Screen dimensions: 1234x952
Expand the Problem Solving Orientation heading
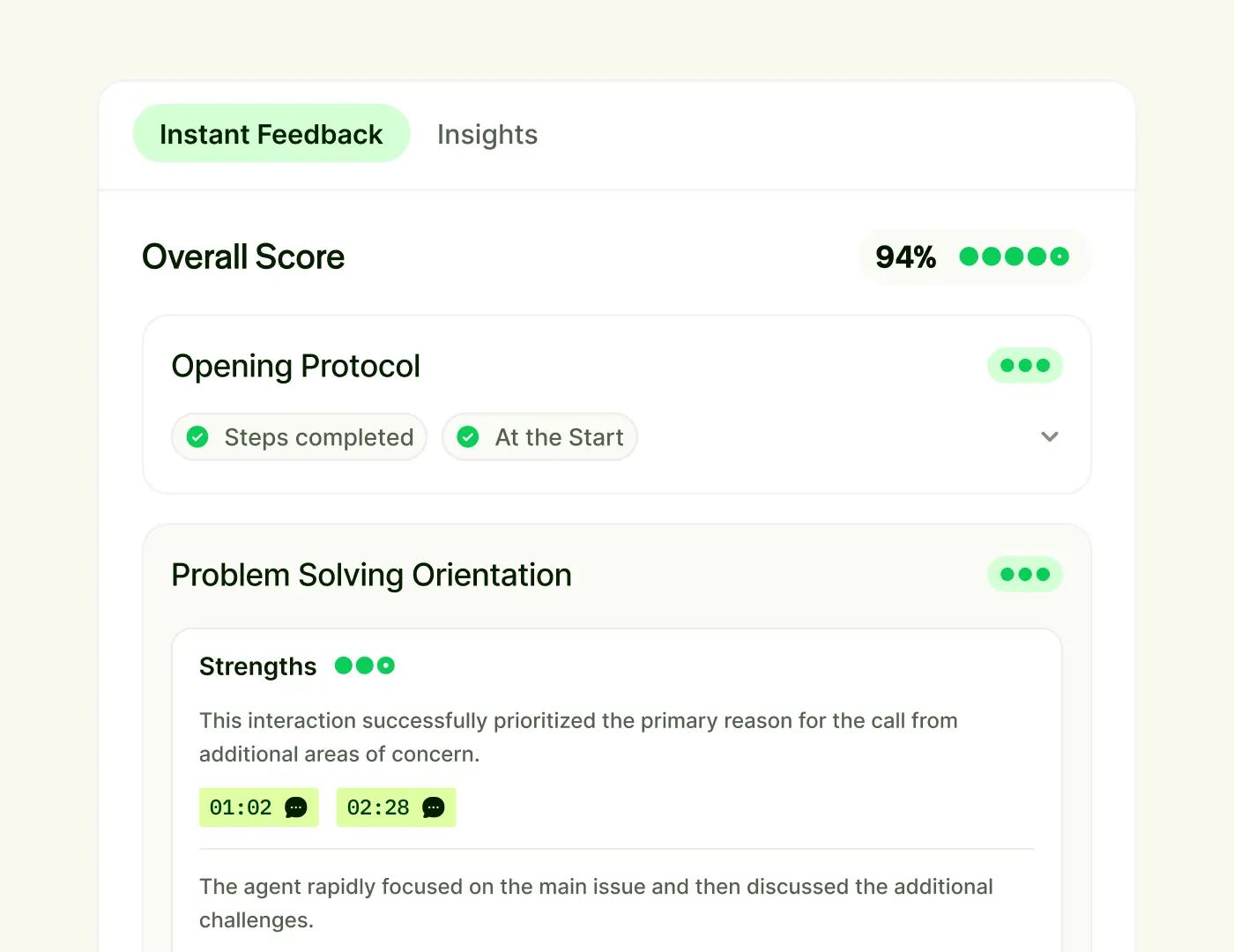pyautogui.click(x=372, y=575)
